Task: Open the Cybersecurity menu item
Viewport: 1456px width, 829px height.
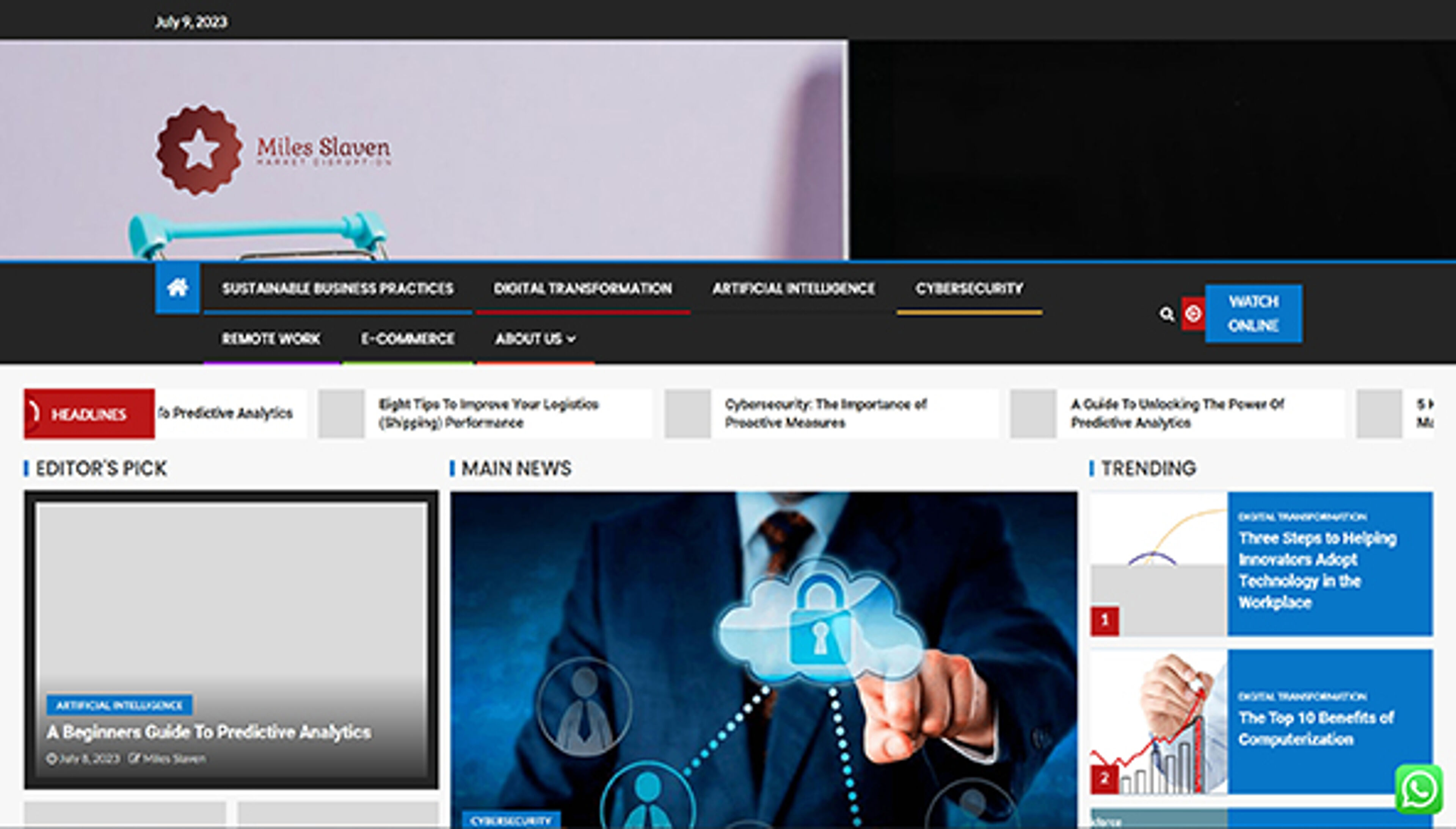Action: point(969,289)
